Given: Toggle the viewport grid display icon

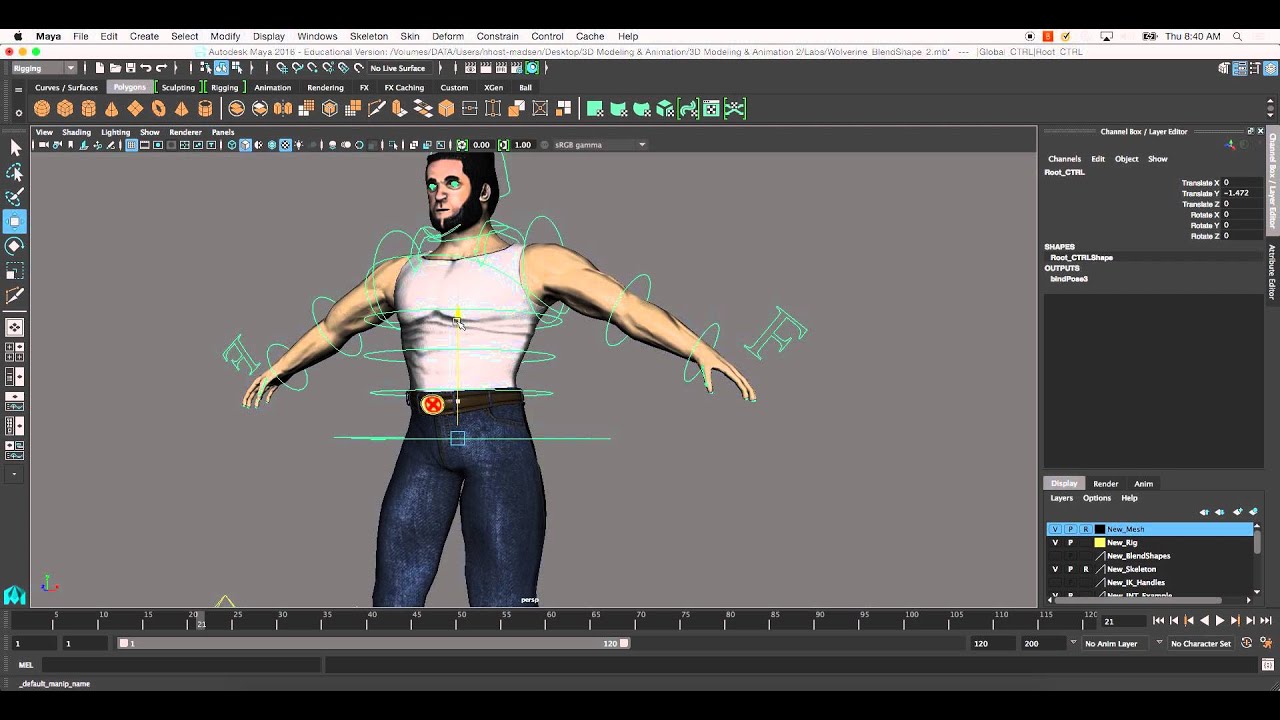Looking at the screenshot, I should point(131,145).
